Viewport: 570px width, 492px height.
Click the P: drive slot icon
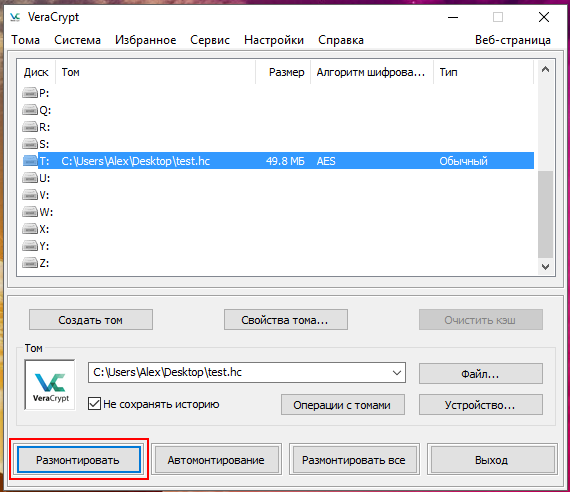[x=30, y=93]
